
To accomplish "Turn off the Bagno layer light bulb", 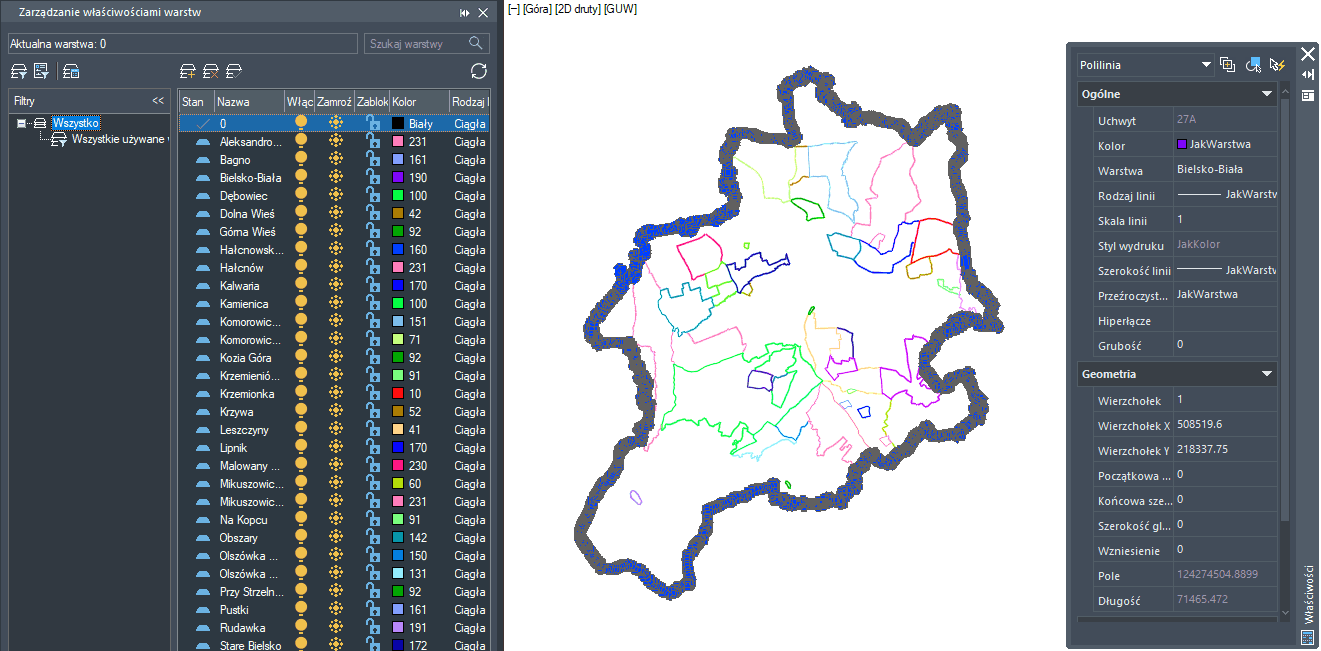I will tap(300, 160).
